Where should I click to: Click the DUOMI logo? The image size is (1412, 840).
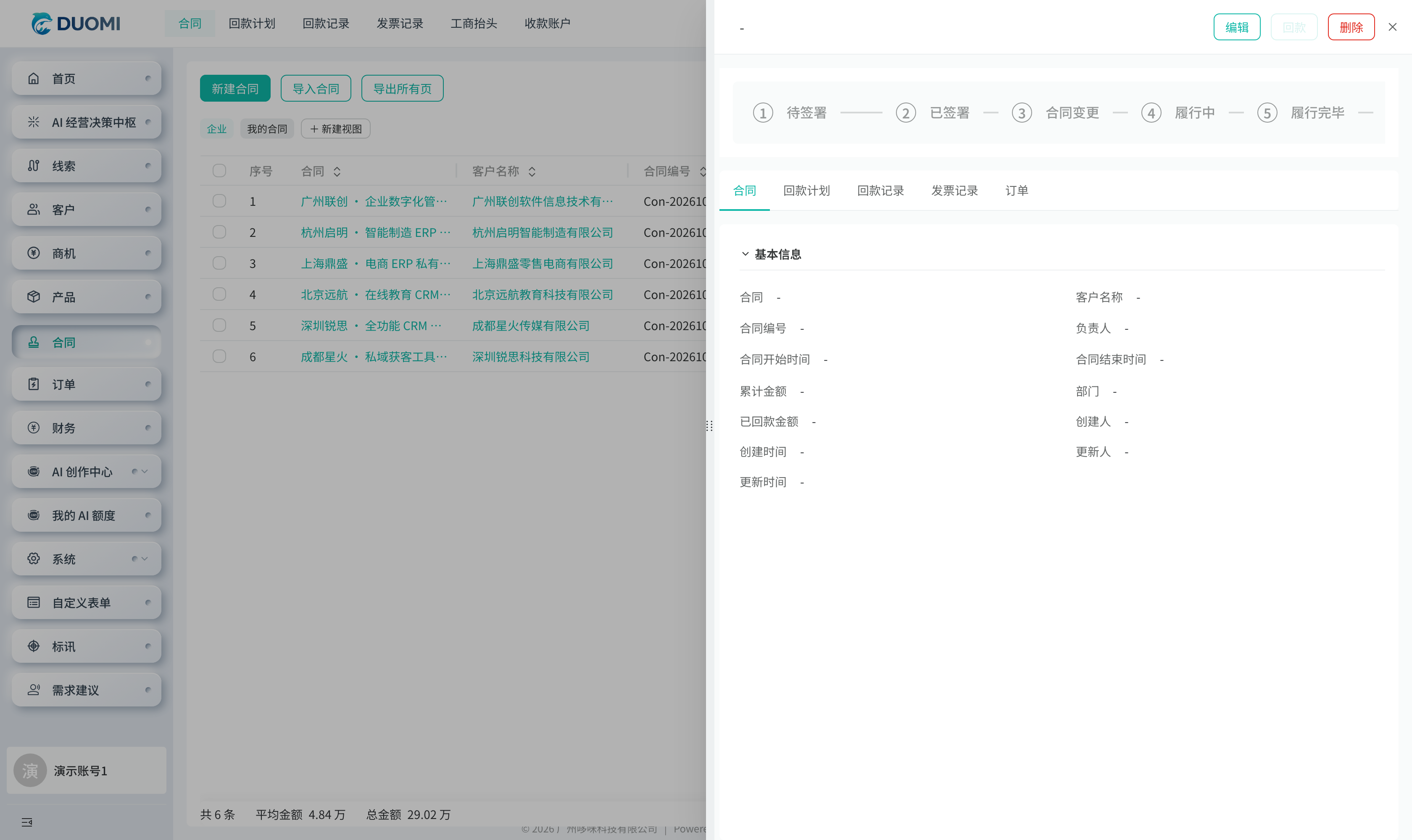point(75,23)
